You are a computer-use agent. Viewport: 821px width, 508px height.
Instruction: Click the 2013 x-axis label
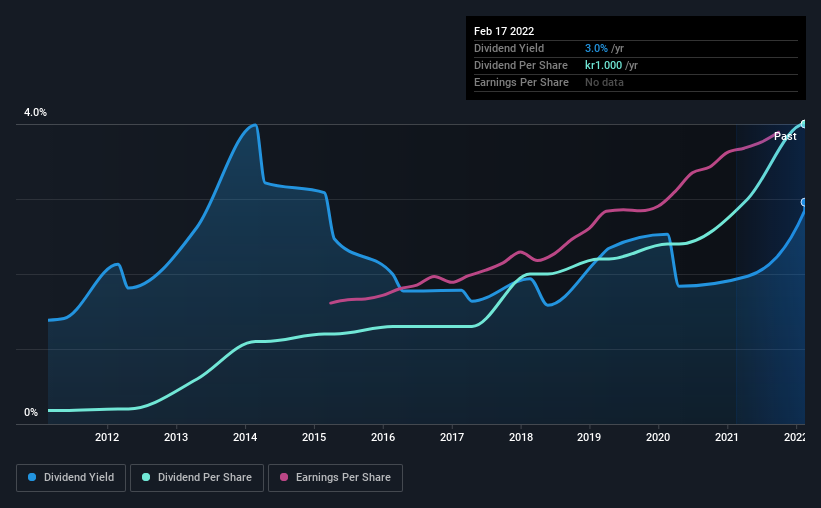pyautogui.click(x=176, y=437)
